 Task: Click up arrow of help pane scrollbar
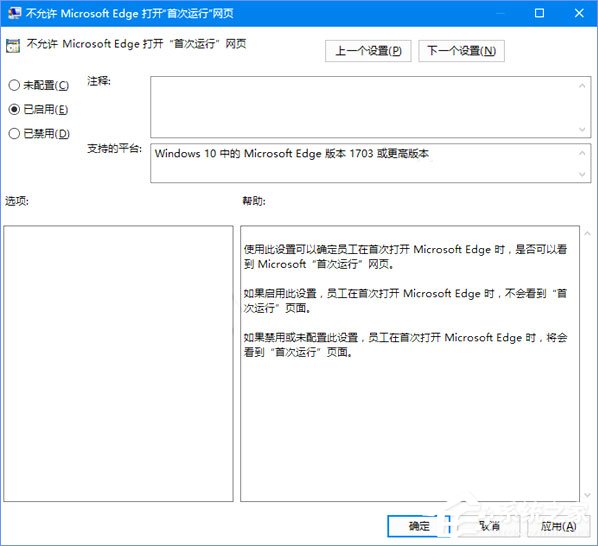tap(587, 233)
